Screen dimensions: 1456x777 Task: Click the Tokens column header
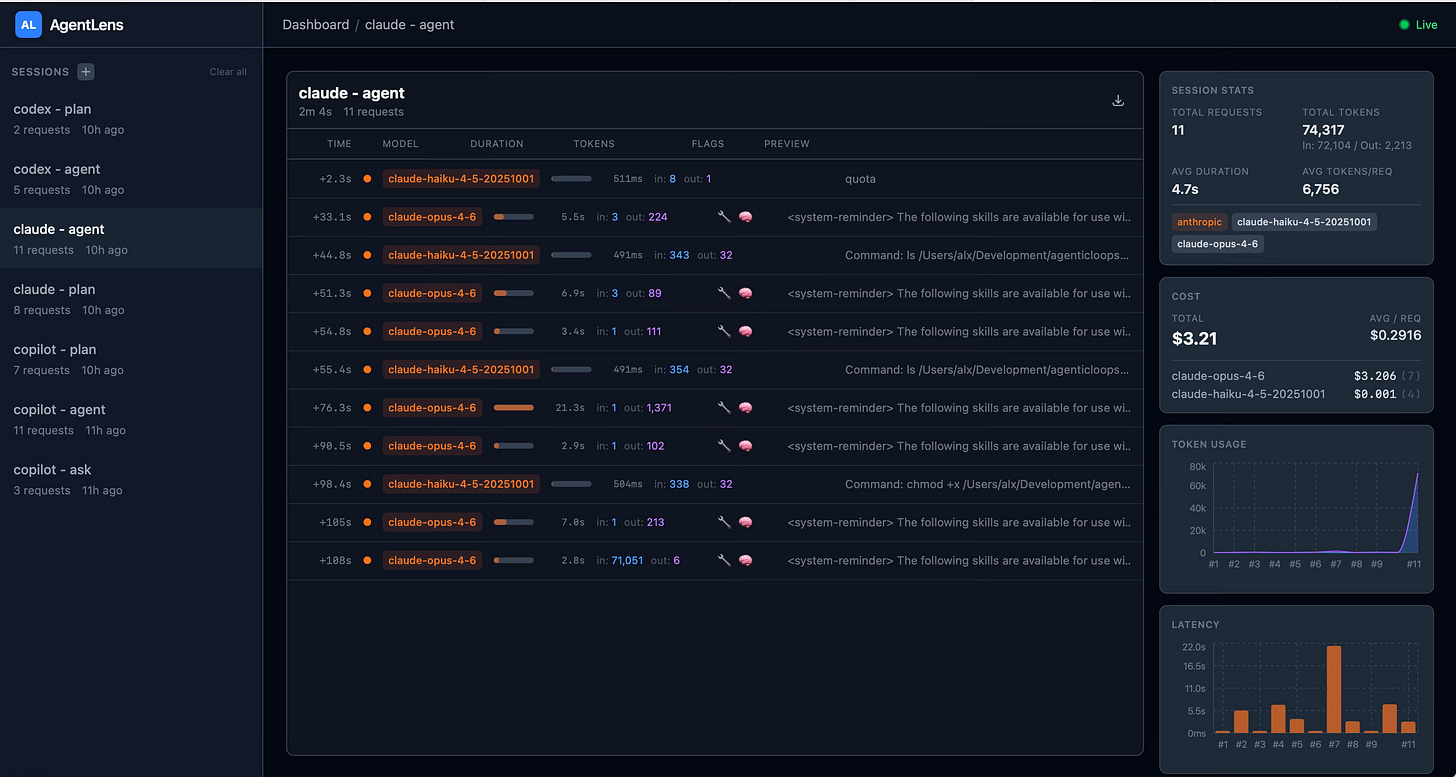(594, 144)
